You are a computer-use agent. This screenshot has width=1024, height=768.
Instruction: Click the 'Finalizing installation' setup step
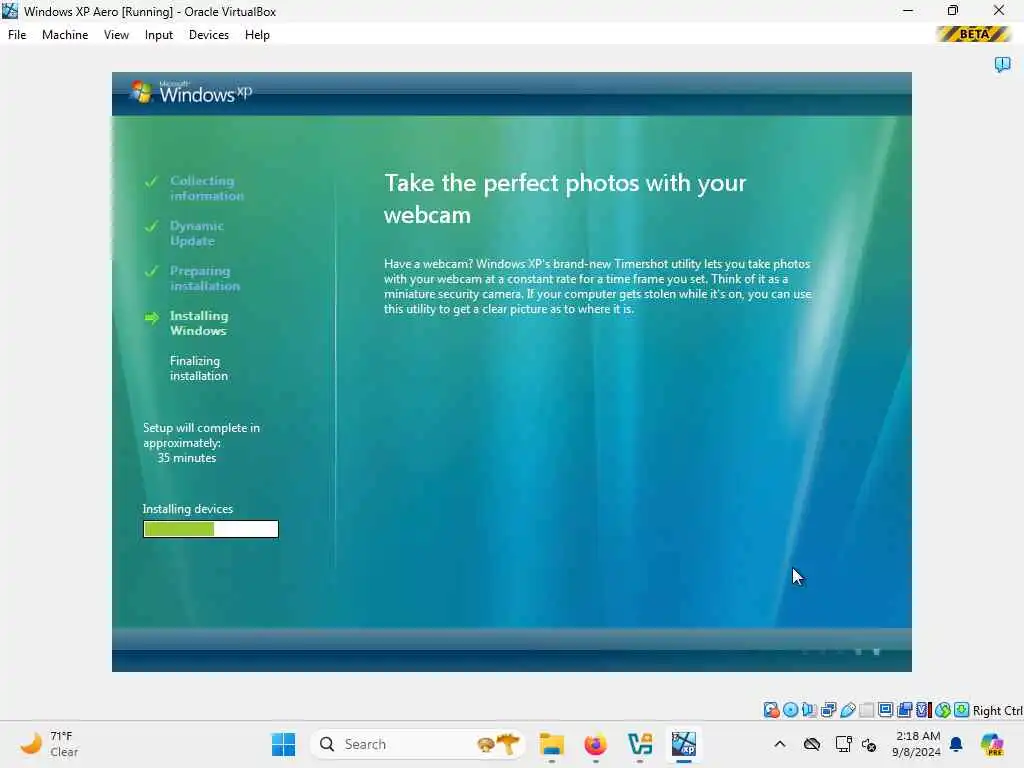(x=199, y=368)
